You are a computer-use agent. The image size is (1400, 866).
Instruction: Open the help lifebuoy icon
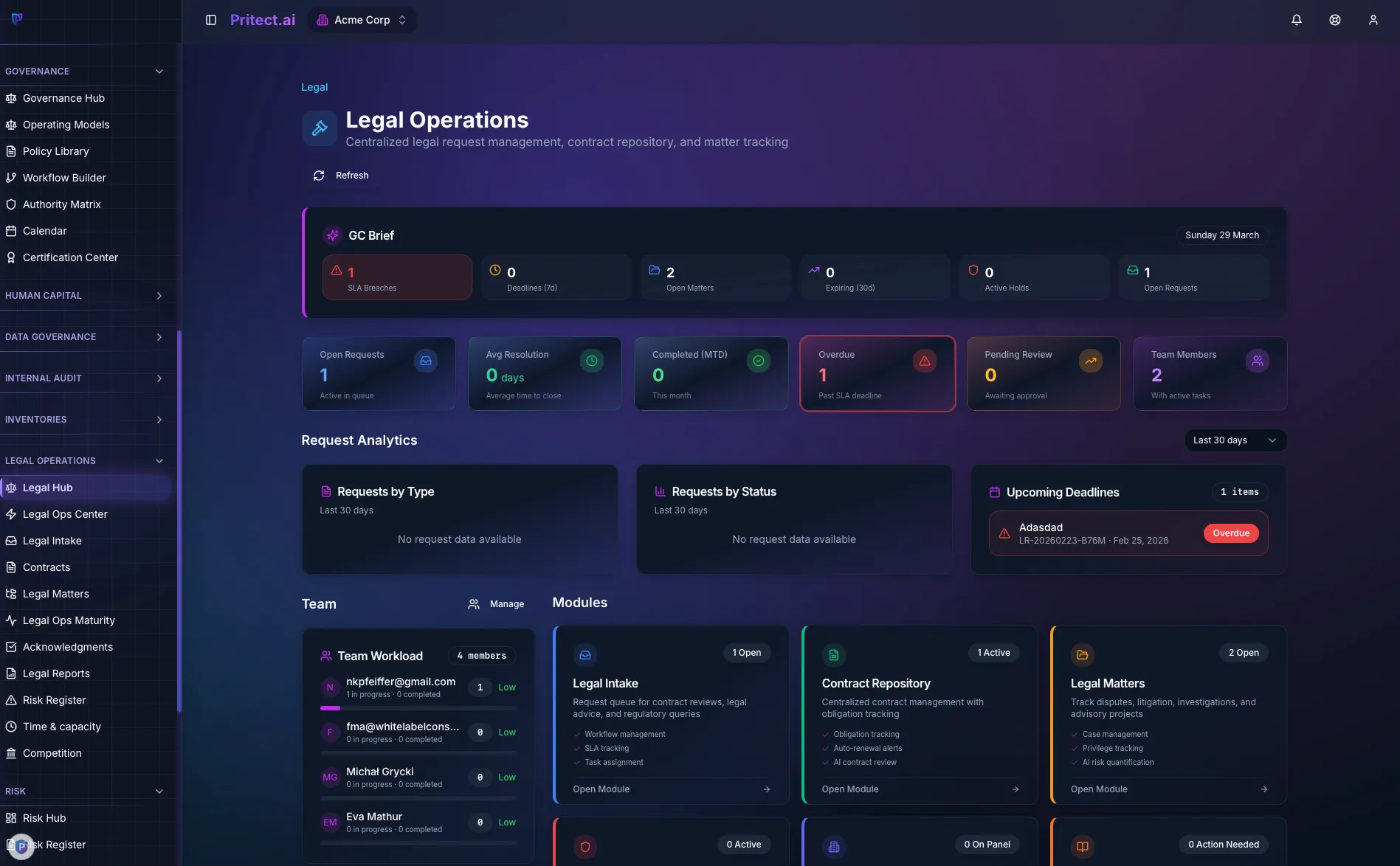1335,20
